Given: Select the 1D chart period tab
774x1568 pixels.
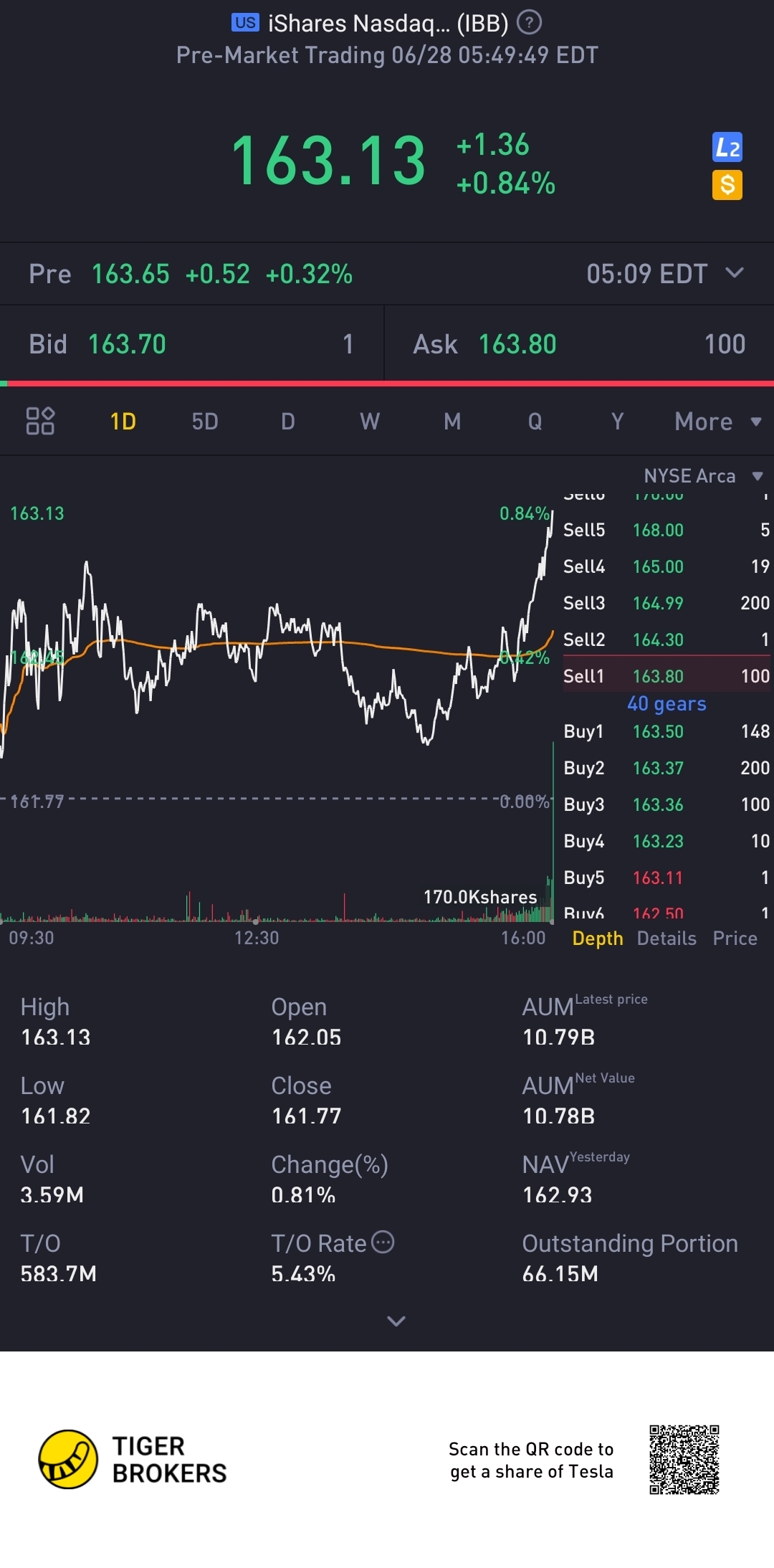Looking at the screenshot, I should [x=123, y=422].
